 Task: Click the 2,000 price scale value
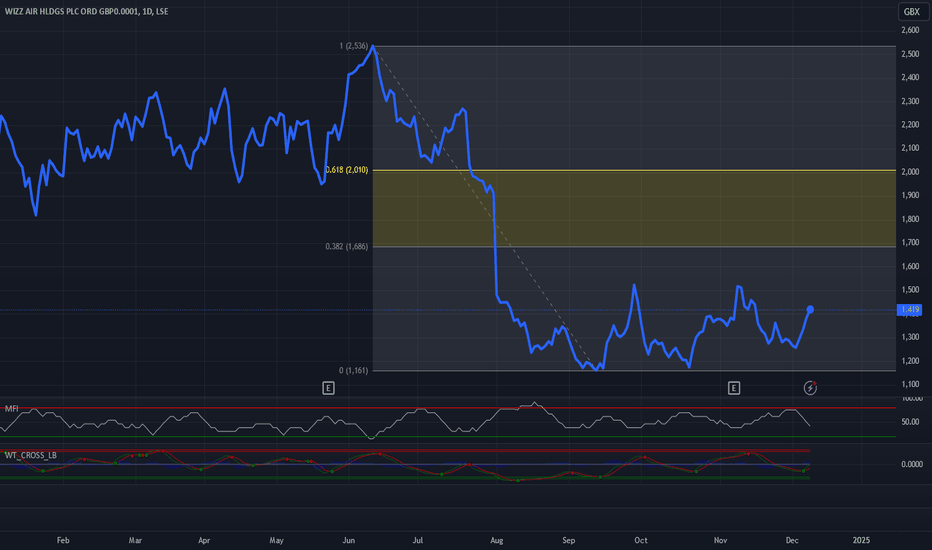click(910, 172)
